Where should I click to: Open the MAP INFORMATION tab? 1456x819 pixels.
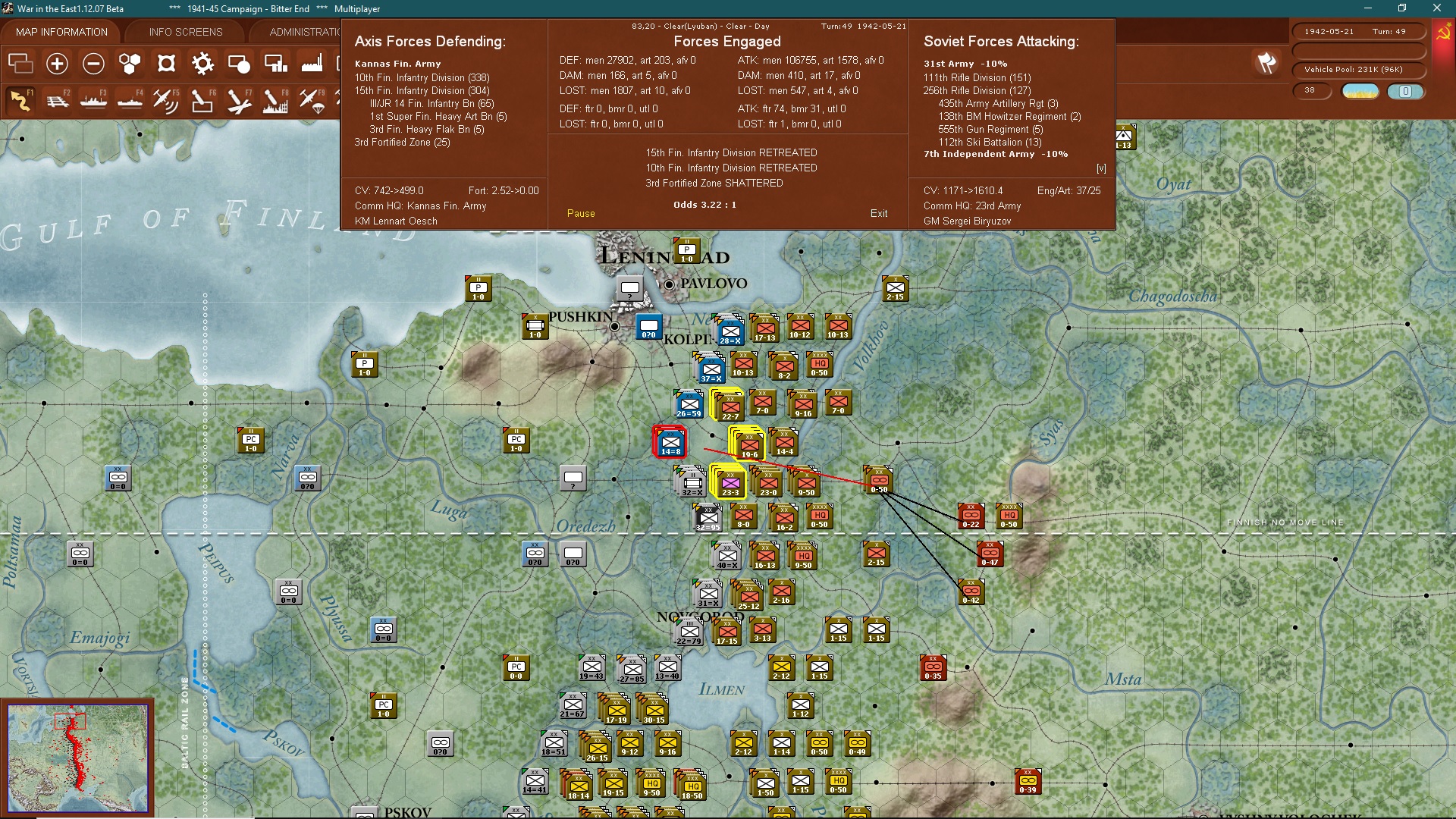pyautogui.click(x=61, y=32)
